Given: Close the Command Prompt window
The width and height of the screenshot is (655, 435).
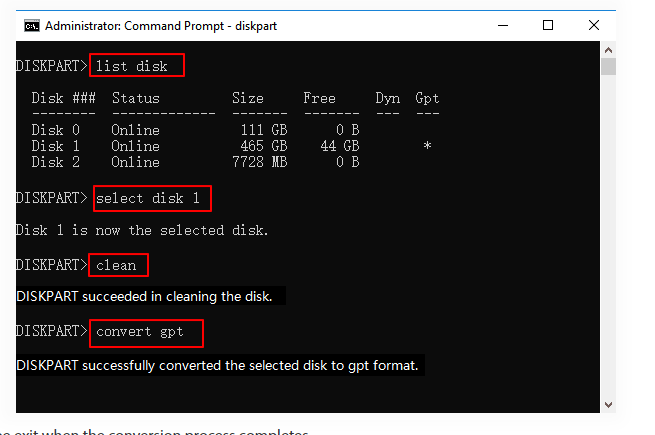Looking at the screenshot, I should 593,25.
